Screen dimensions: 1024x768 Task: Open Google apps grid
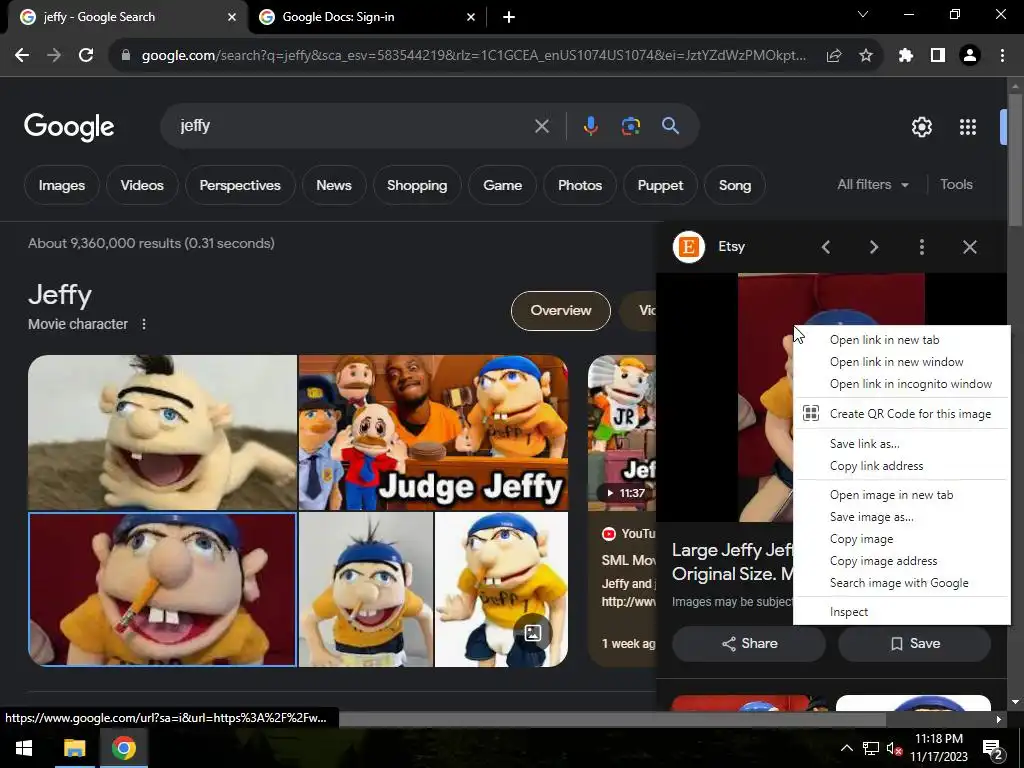pyautogui.click(x=968, y=127)
